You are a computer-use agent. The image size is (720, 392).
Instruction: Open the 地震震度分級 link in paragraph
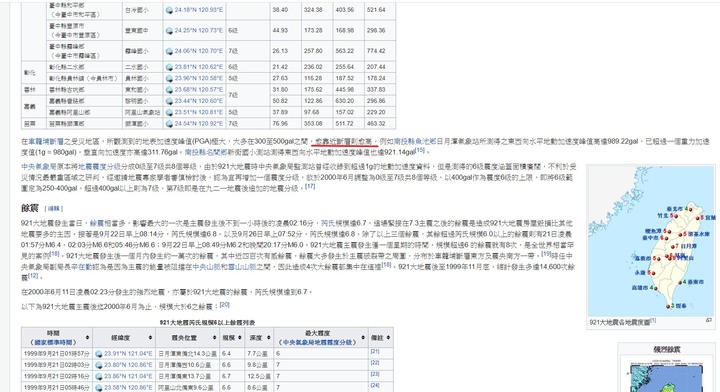tap(98, 167)
